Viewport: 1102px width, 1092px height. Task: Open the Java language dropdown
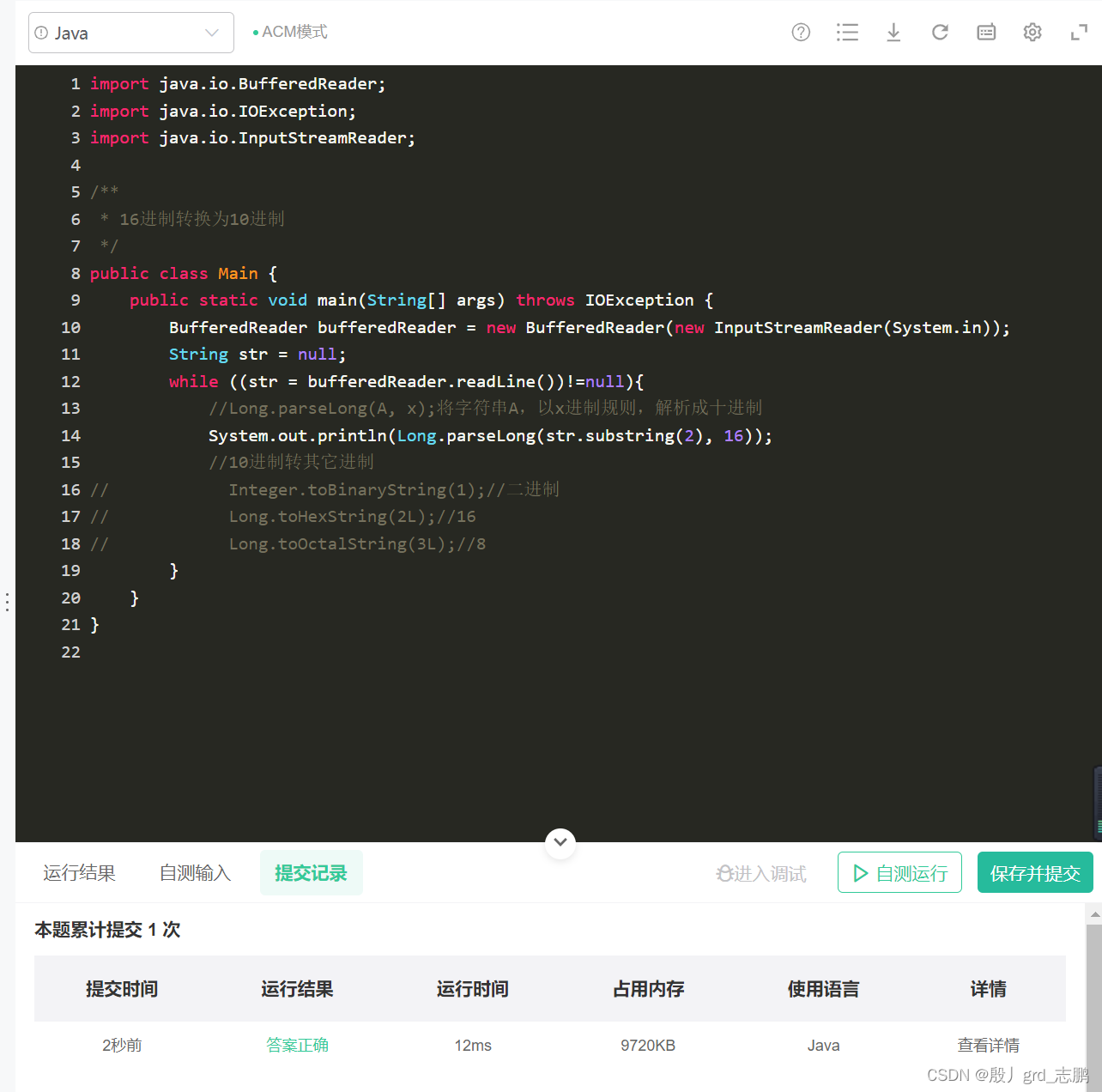pos(130,33)
